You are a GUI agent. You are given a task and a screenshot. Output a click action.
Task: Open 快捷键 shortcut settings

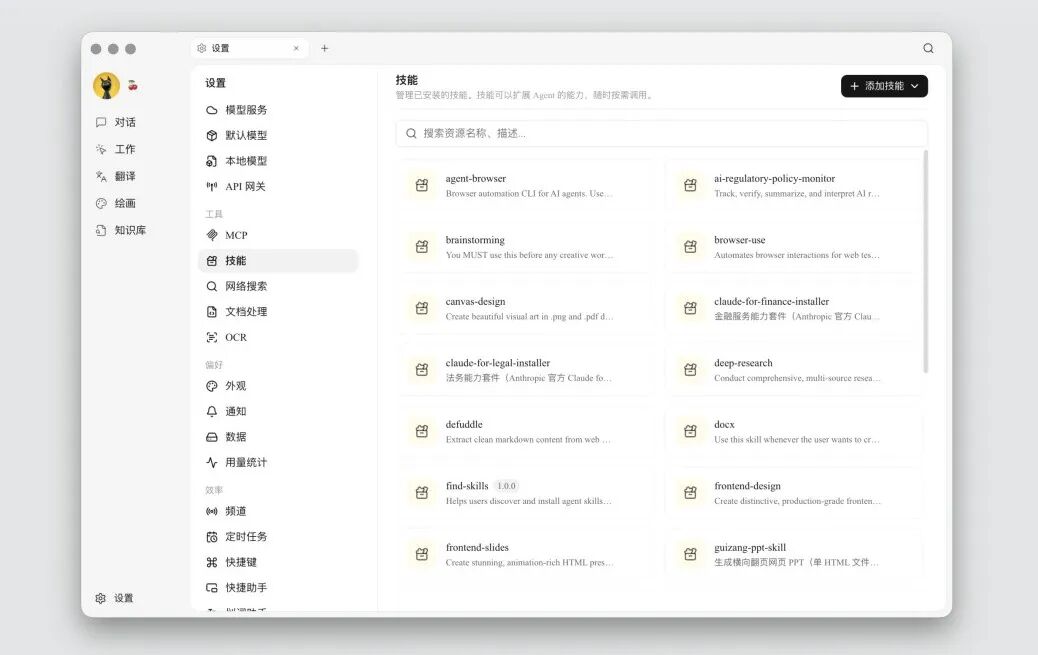coord(278,562)
